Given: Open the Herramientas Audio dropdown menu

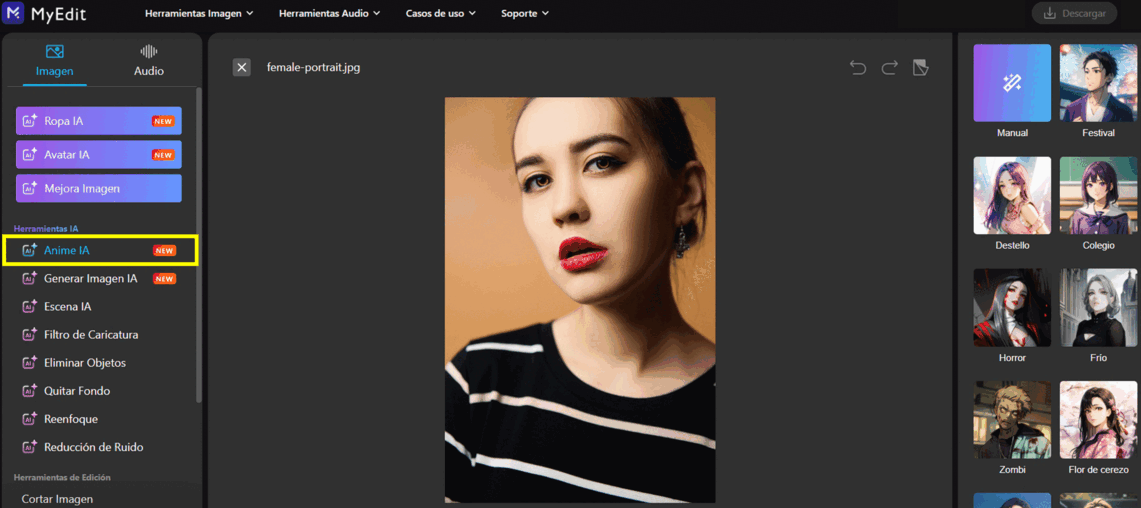Looking at the screenshot, I should pos(329,13).
